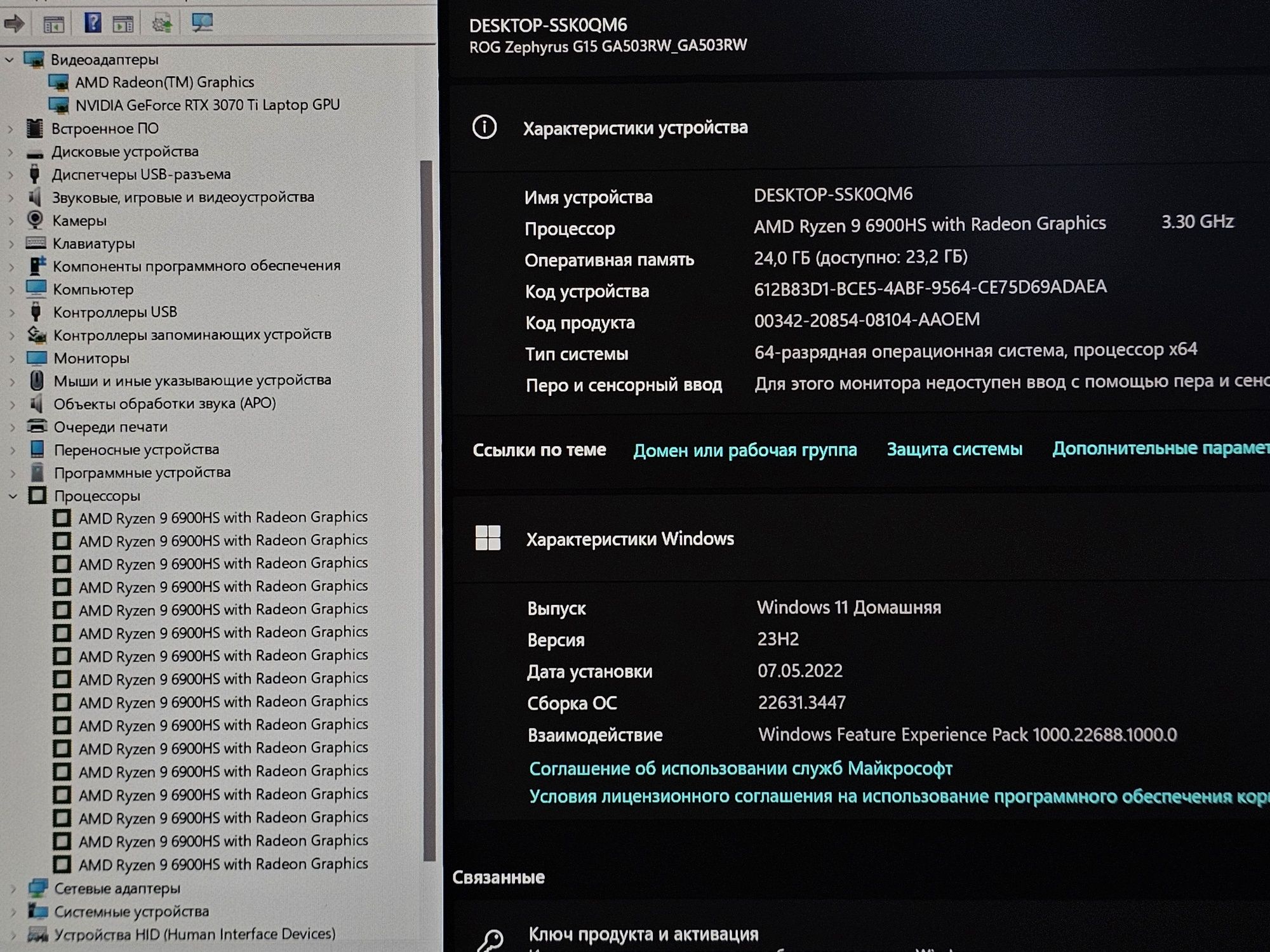The height and width of the screenshot is (952, 1270).
Task: Click the info icon beside Характеристики устройства
Action: (485, 128)
